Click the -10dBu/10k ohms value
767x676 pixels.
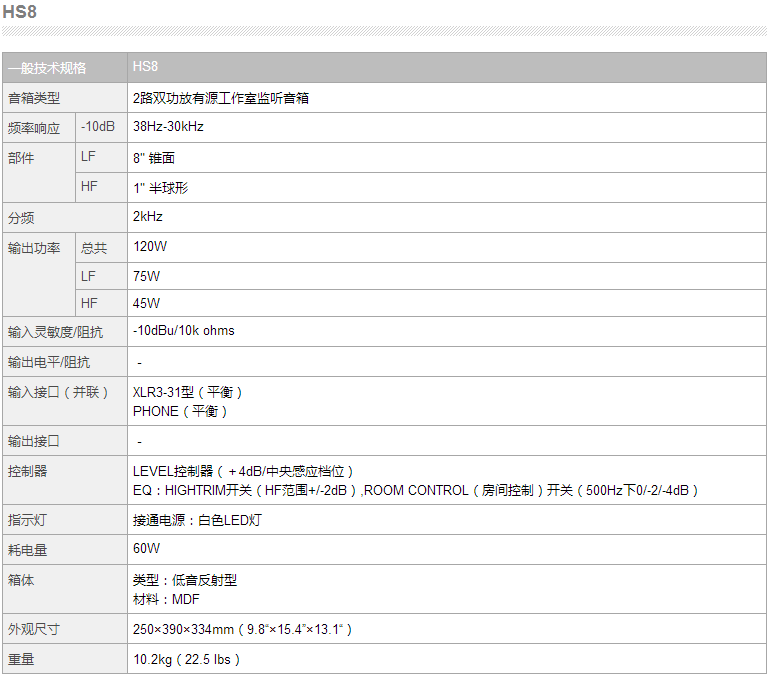[183, 331]
